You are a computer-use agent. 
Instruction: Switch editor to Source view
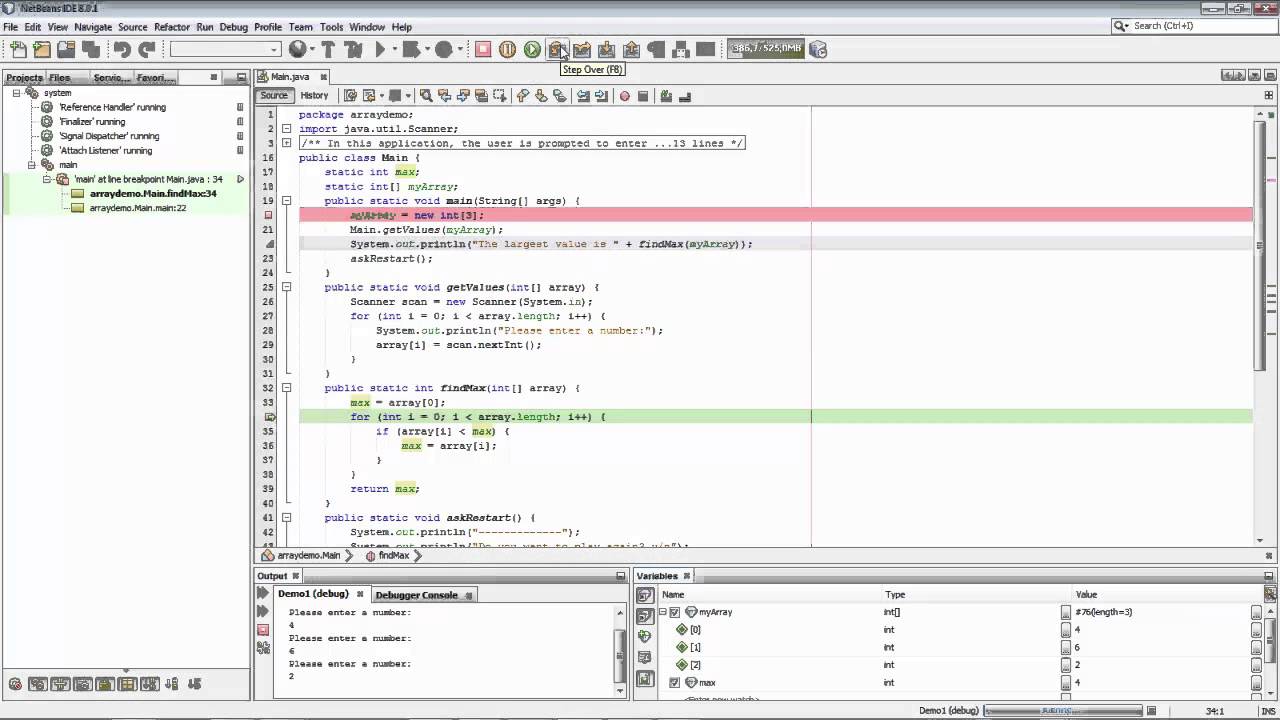[x=274, y=96]
